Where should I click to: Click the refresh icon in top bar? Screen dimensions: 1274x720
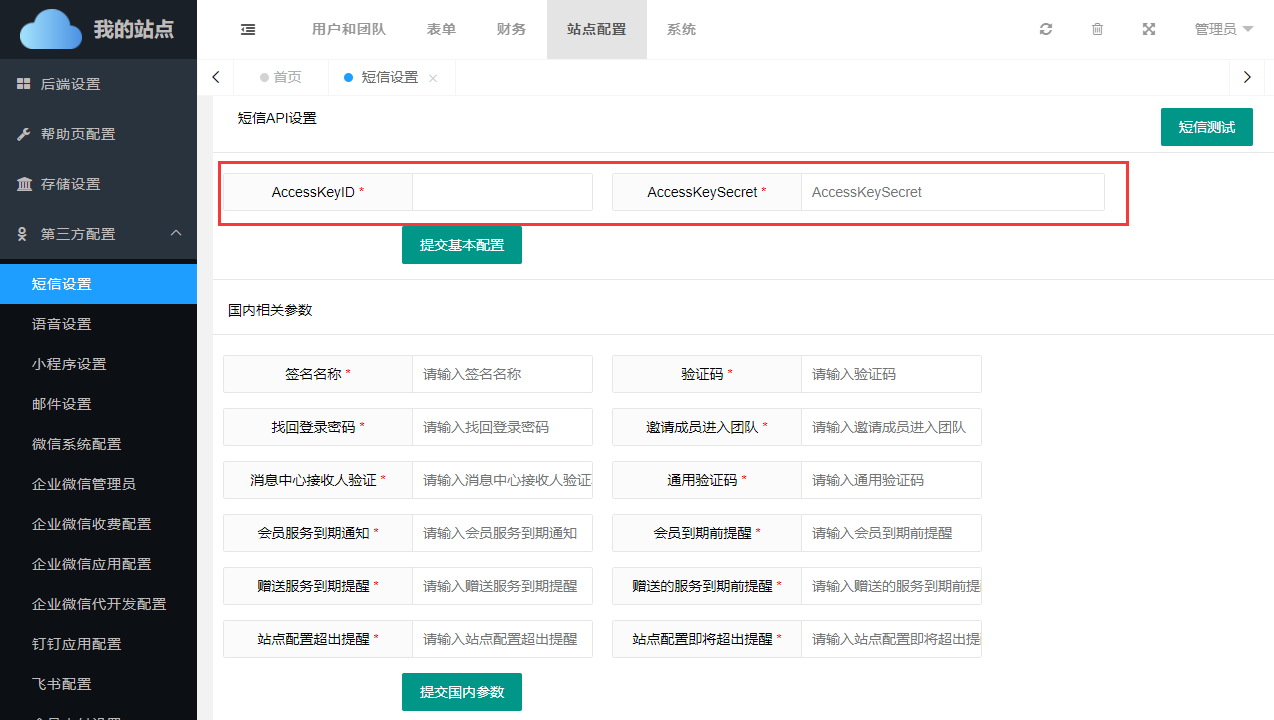[1046, 29]
